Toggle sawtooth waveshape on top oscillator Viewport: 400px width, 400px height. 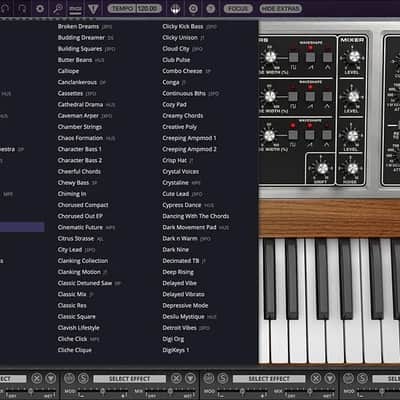coord(310,57)
